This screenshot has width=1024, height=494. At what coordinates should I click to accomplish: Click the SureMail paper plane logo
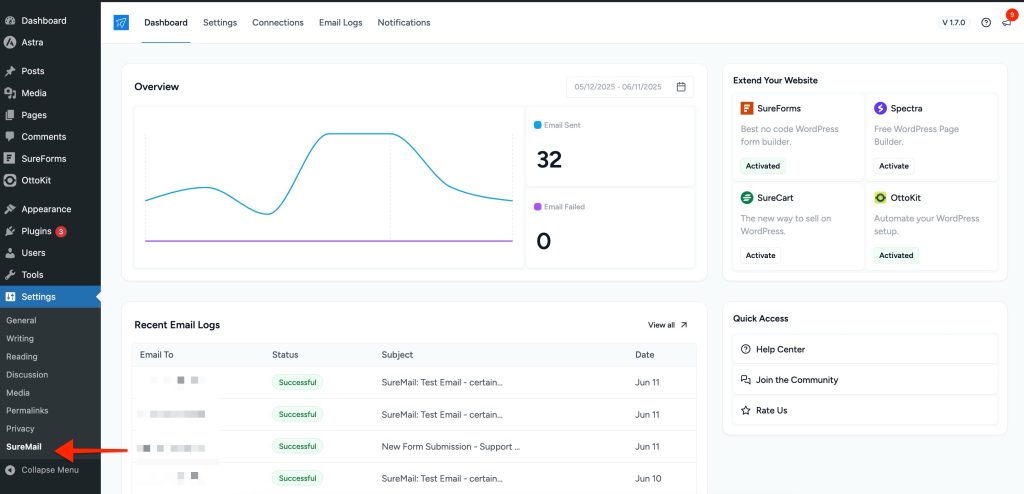point(121,23)
